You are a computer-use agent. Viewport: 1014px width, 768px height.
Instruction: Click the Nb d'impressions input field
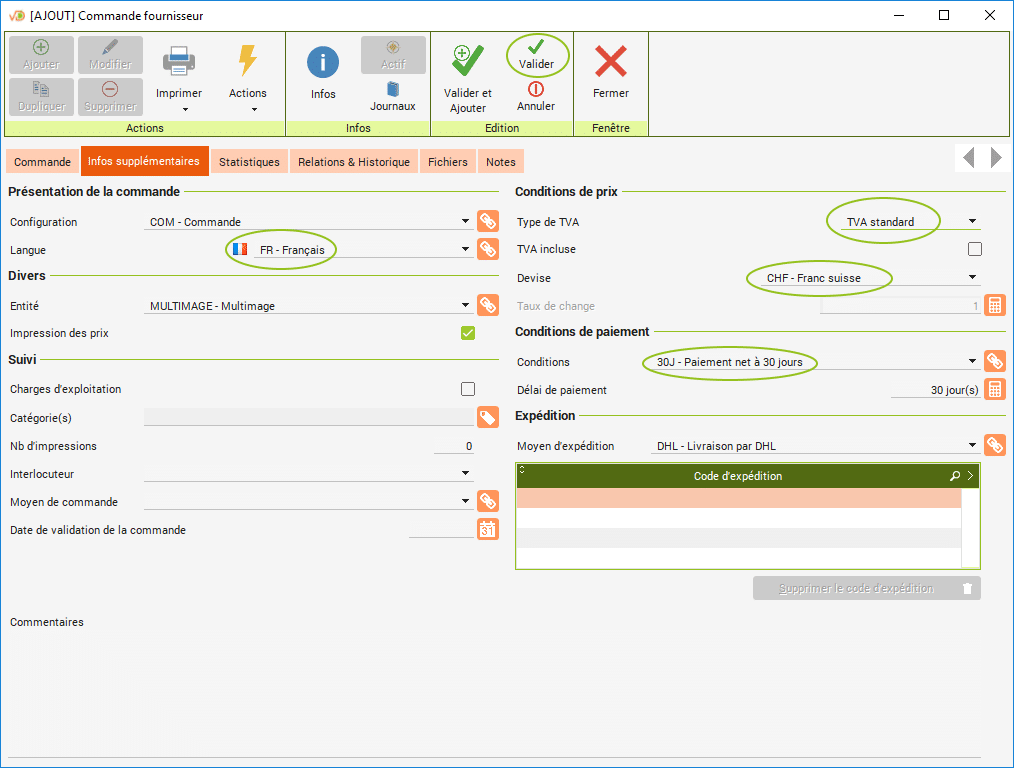coord(453,446)
